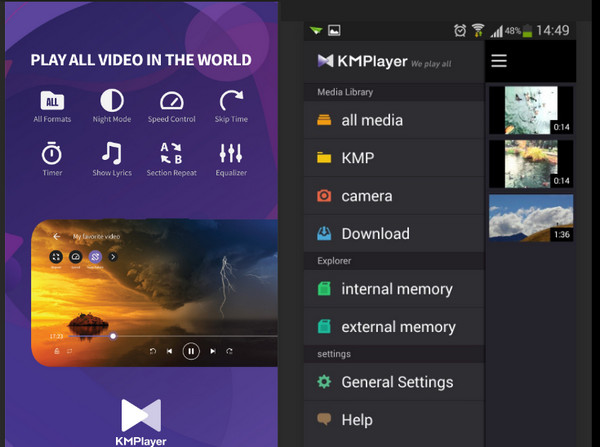
Task: Click the purple highlighted round icon in preview
Action: point(95,257)
